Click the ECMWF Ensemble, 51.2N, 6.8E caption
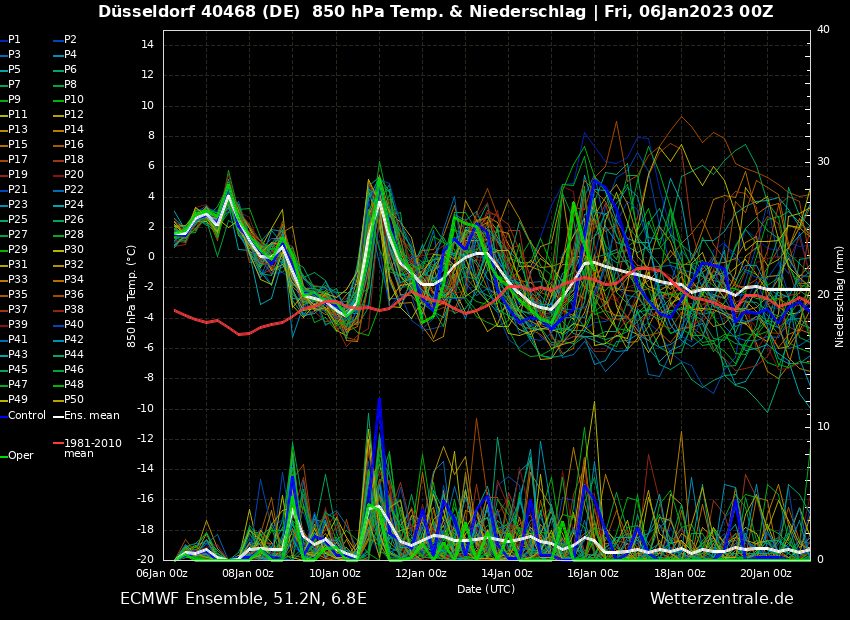Image resolution: width=850 pixels, height=620 pixels. pos(243,599)
